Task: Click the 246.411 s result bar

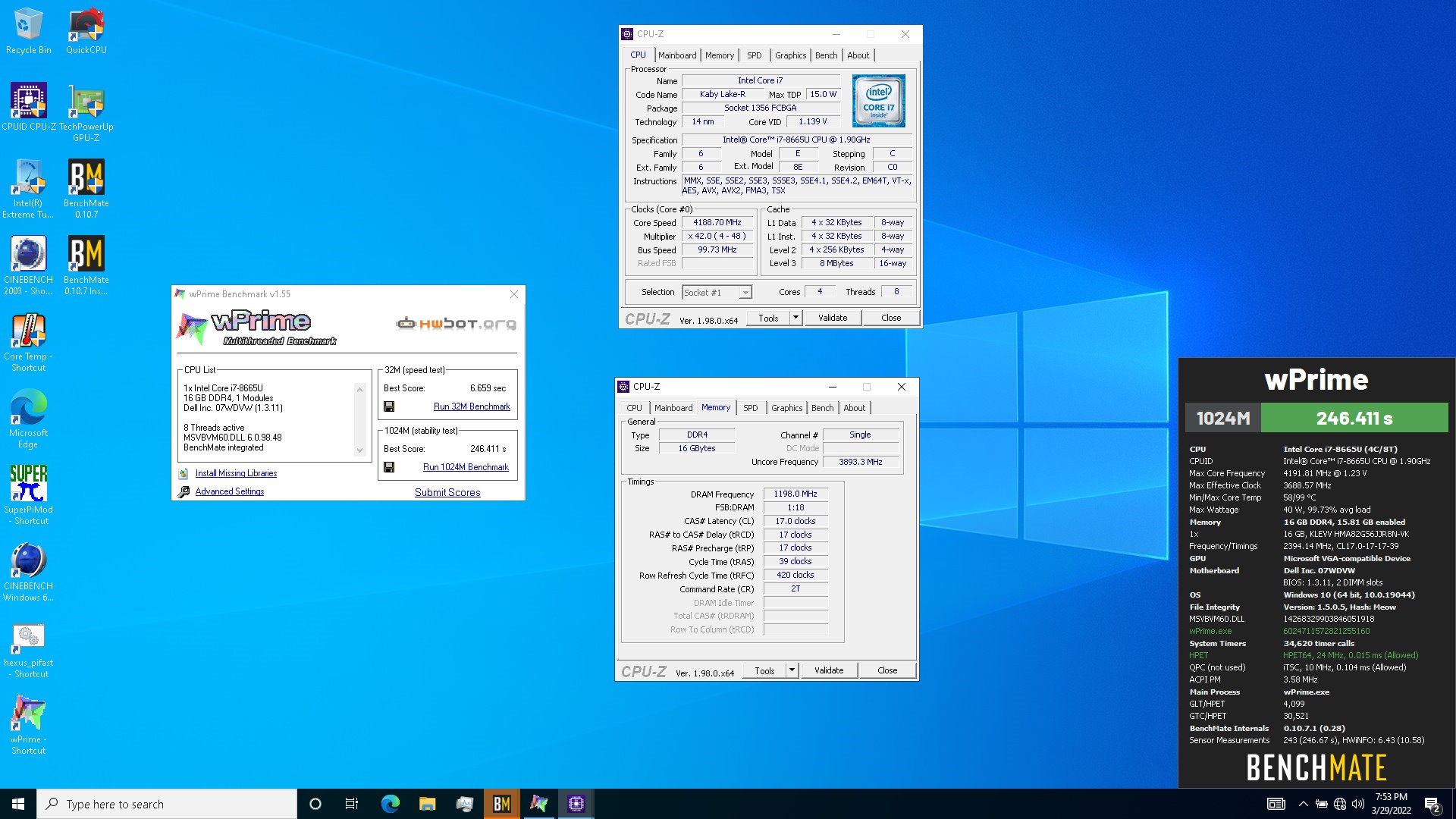Action: click(1354, 418)
